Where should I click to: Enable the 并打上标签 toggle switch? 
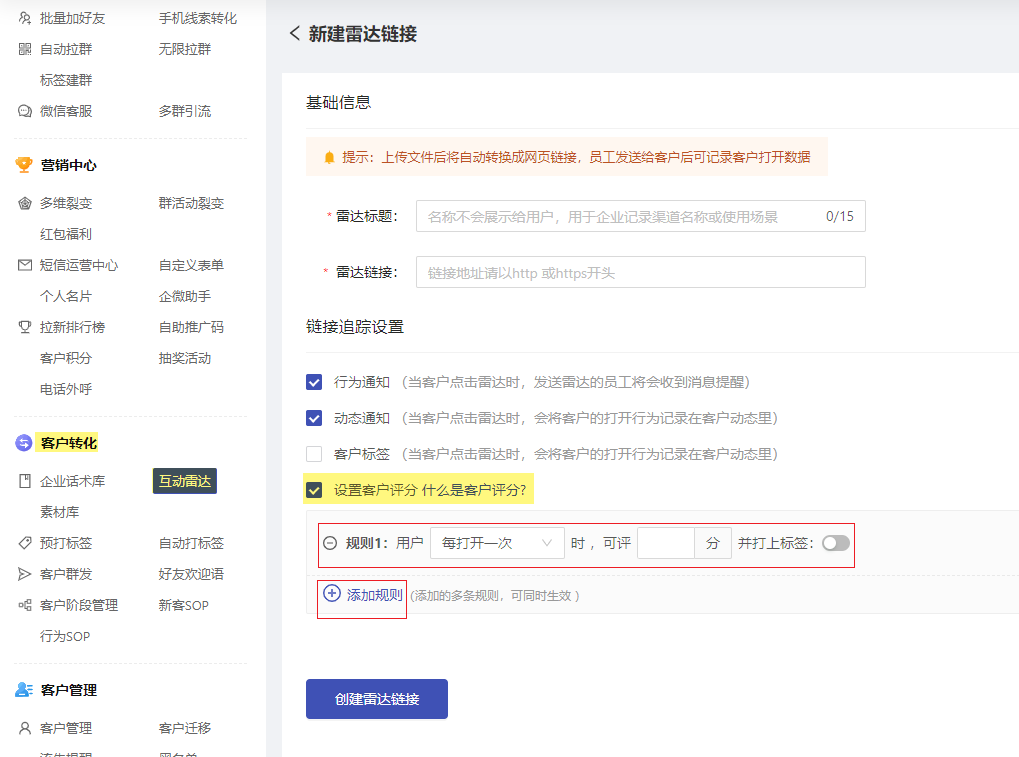(836, 543)
